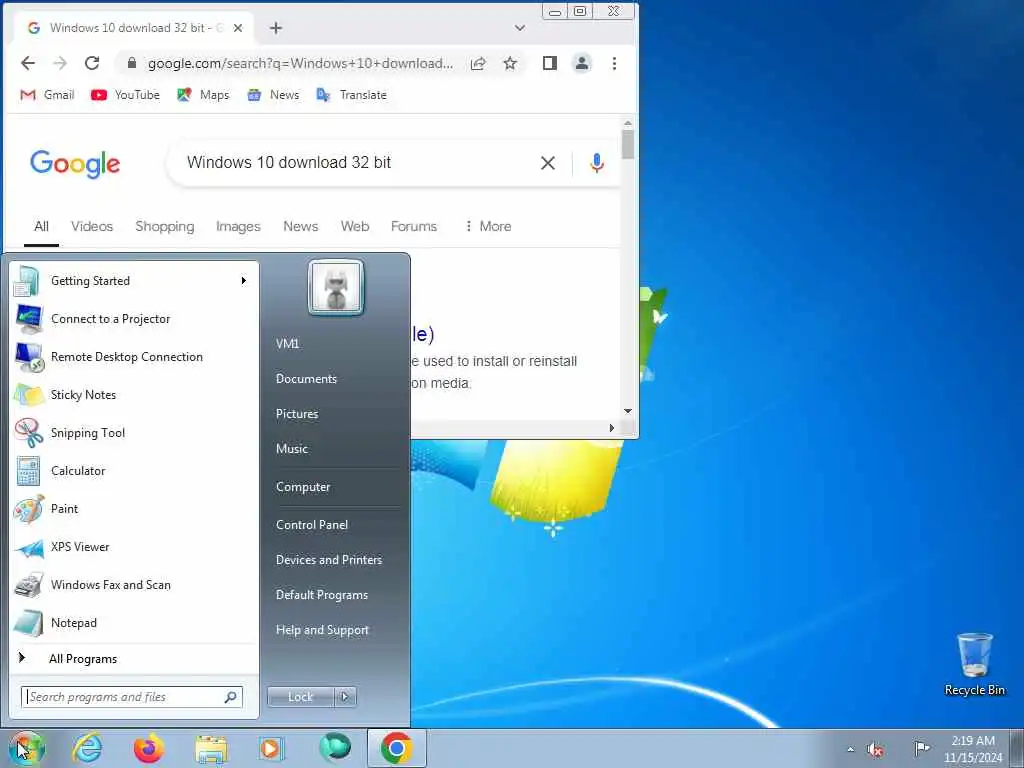Clear the Google search box

tap(548, 163)
